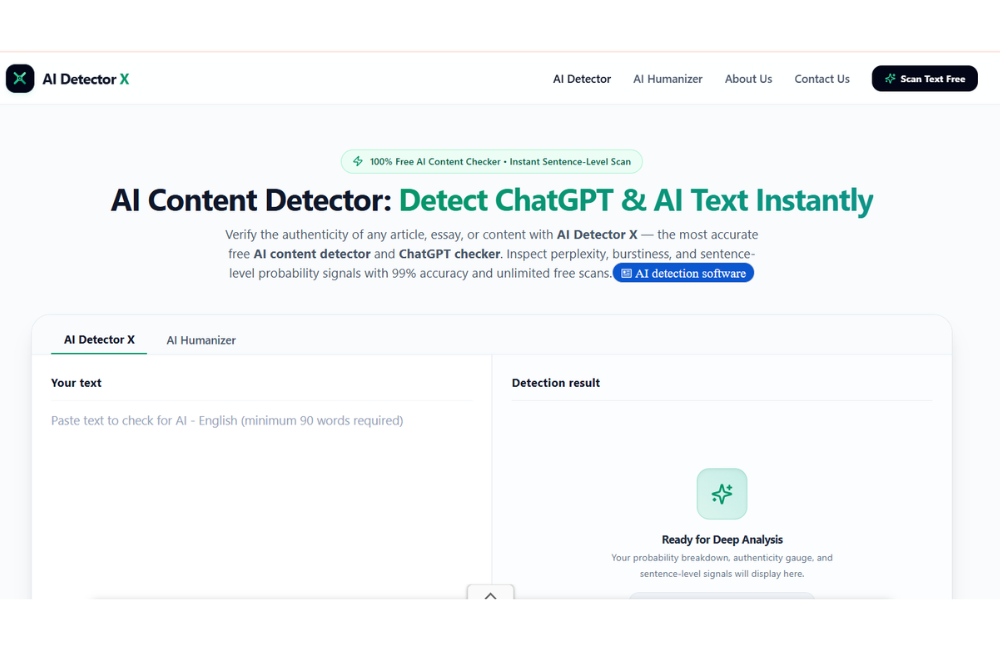Select the AI Detector X tab
This screenshot has height=650, width=1000.
pyautogui.click(x=99, y=340)
